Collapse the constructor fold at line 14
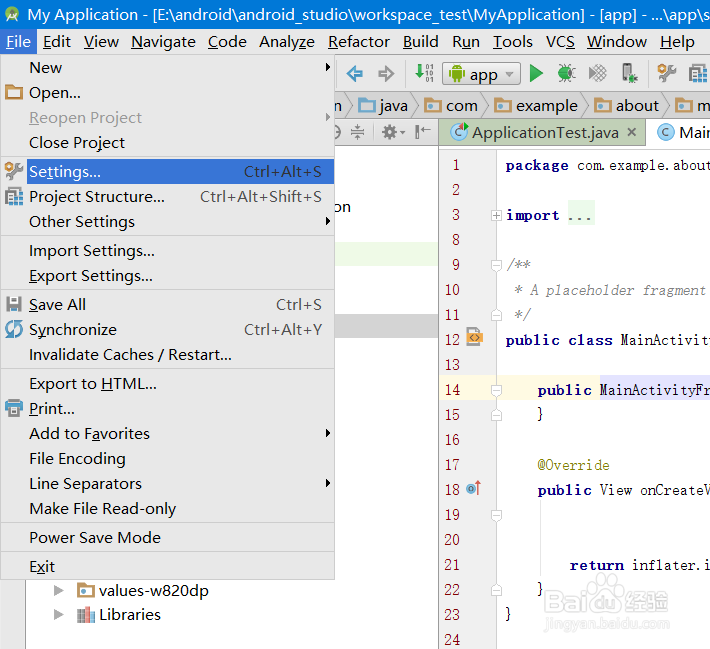This screenshot has height=649, width=710. click(x=496, y=390)
